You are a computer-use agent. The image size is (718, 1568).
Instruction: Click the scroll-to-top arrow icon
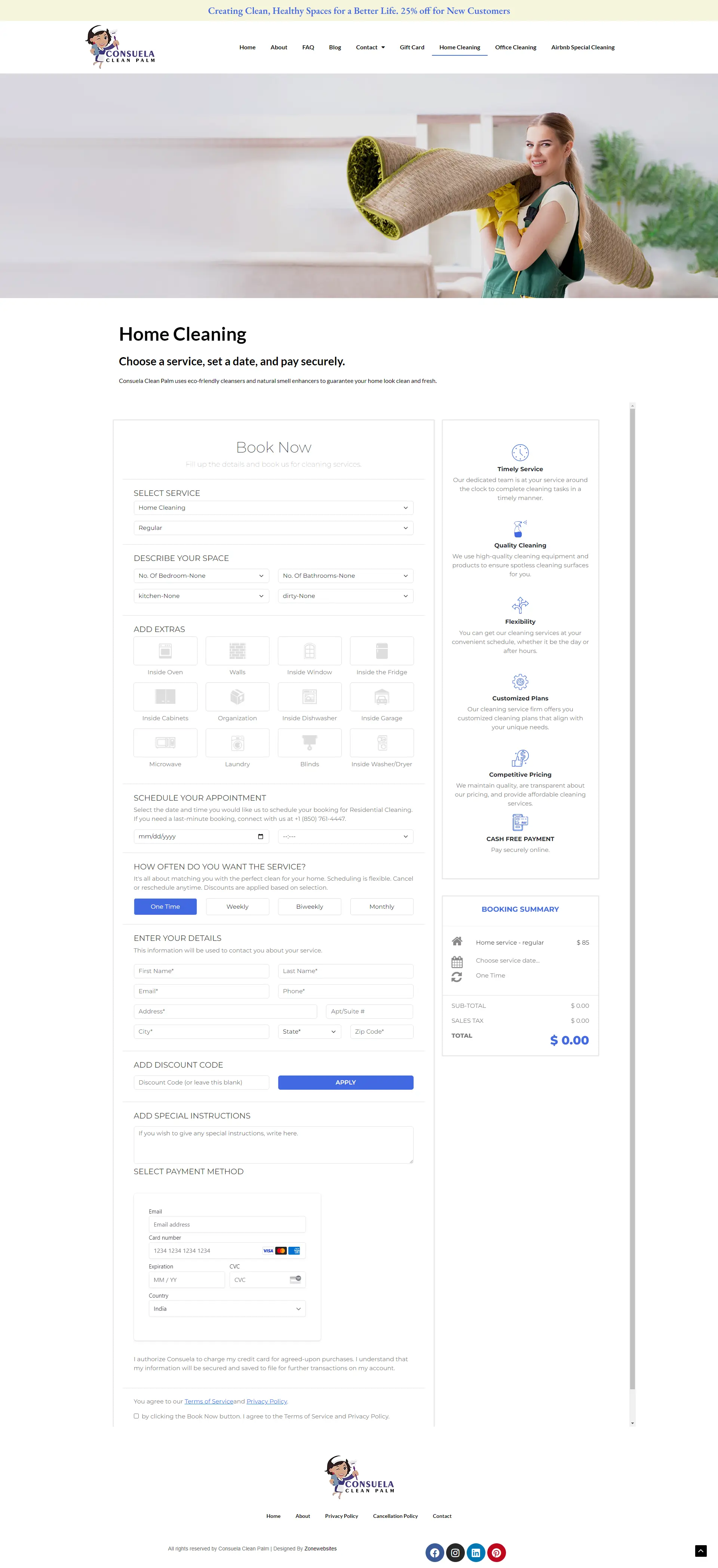pos(700,1550)
